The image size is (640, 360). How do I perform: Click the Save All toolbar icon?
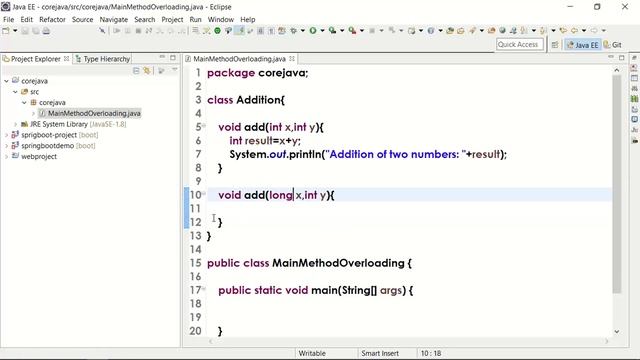[x=36, y=31]
